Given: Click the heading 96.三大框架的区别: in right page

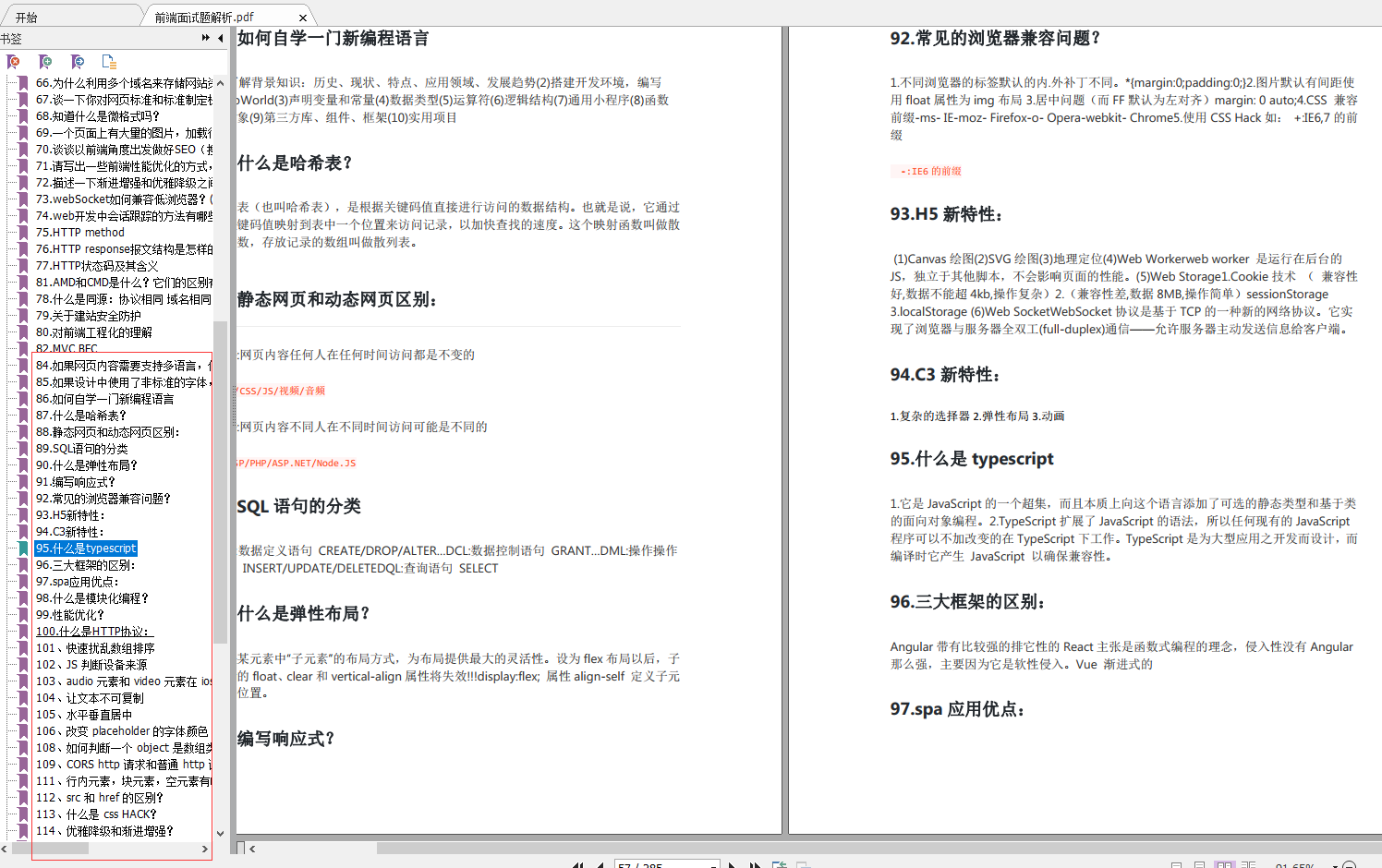Looking at the screenshot, I should [x=967, y=602].
